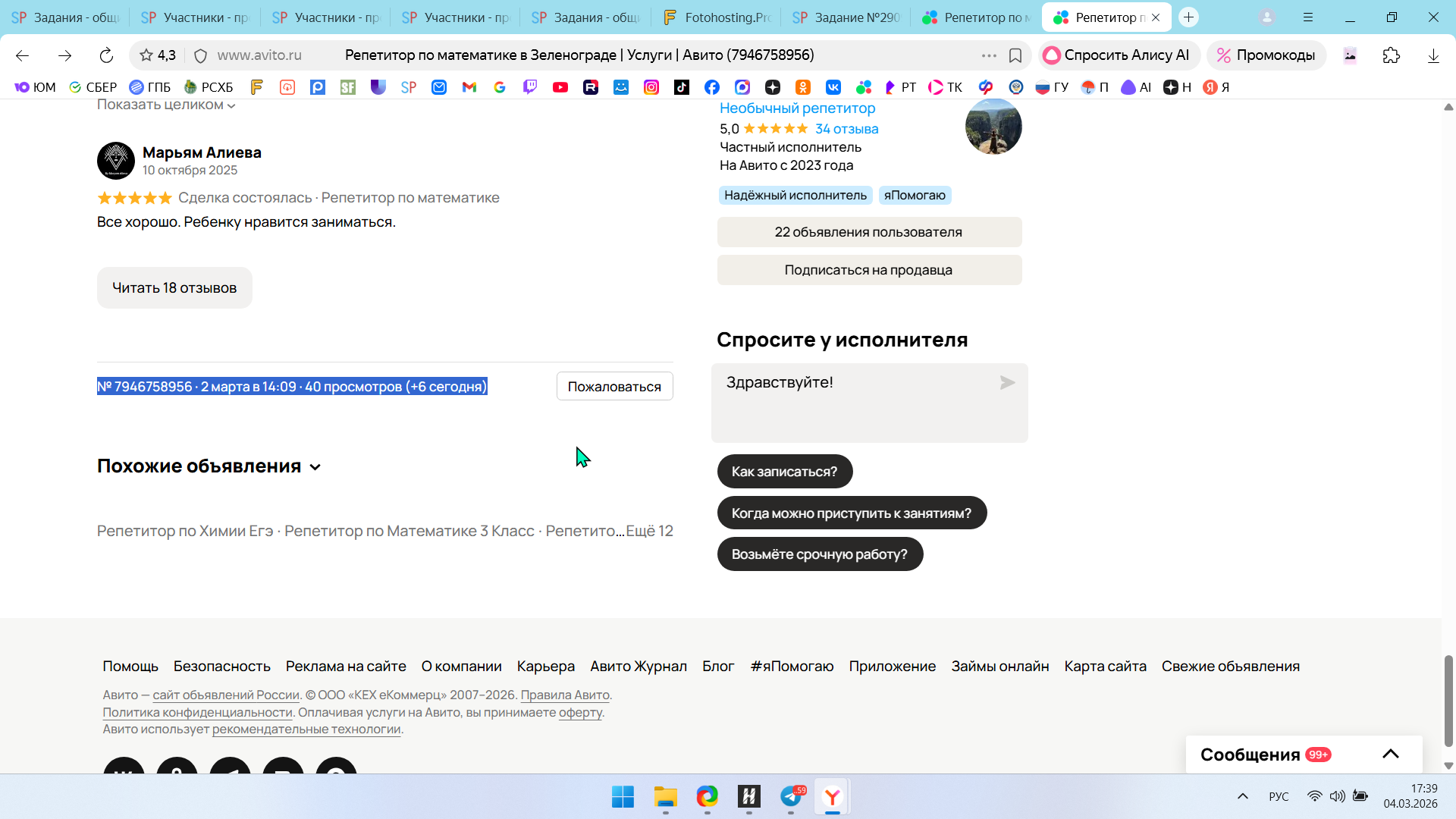Click the bookmark icon in address bar
This screenshot has width=1456, height=819.
coord(1015,55)
